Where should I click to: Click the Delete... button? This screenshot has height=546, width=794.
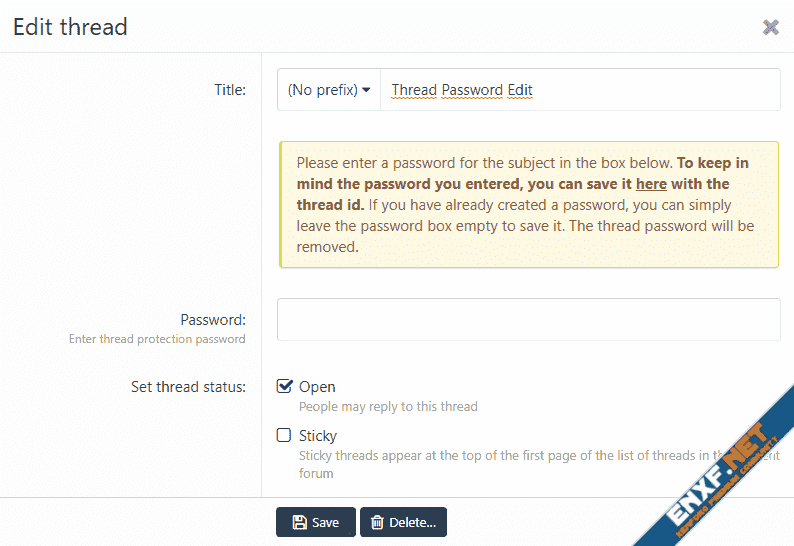(x=403, y=522)
